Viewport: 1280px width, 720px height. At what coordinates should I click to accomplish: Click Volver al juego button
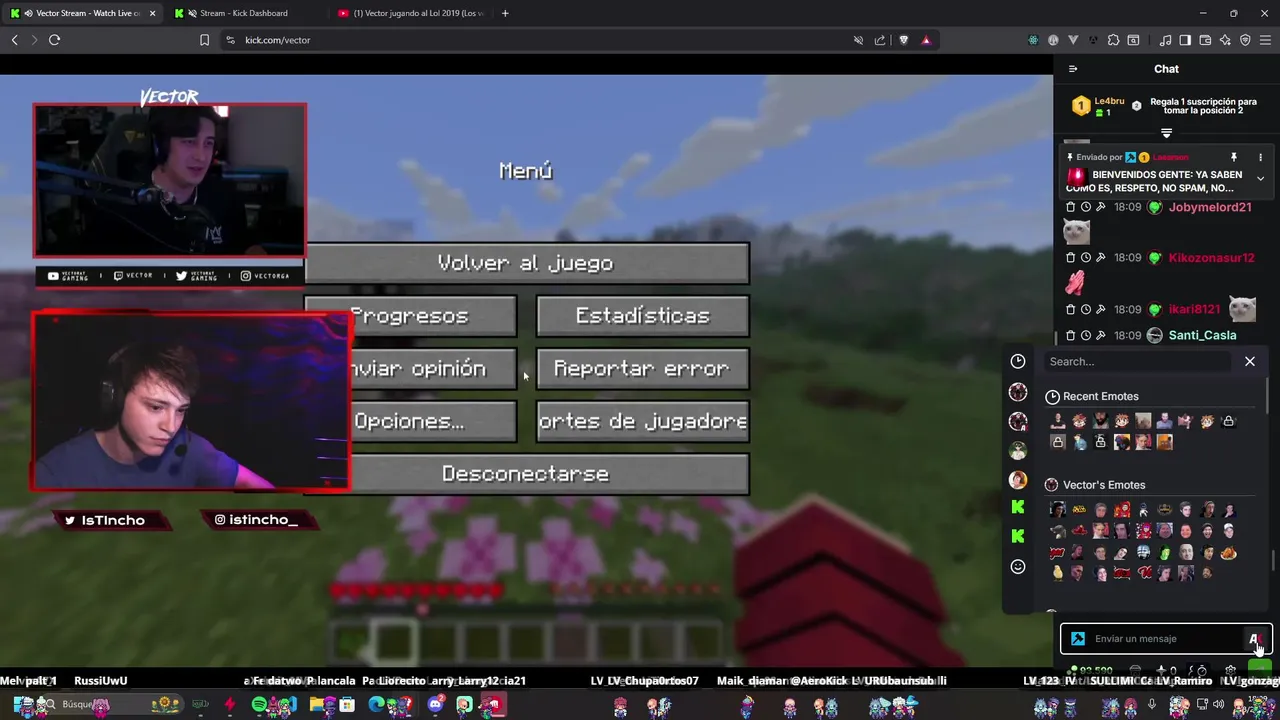526,263
